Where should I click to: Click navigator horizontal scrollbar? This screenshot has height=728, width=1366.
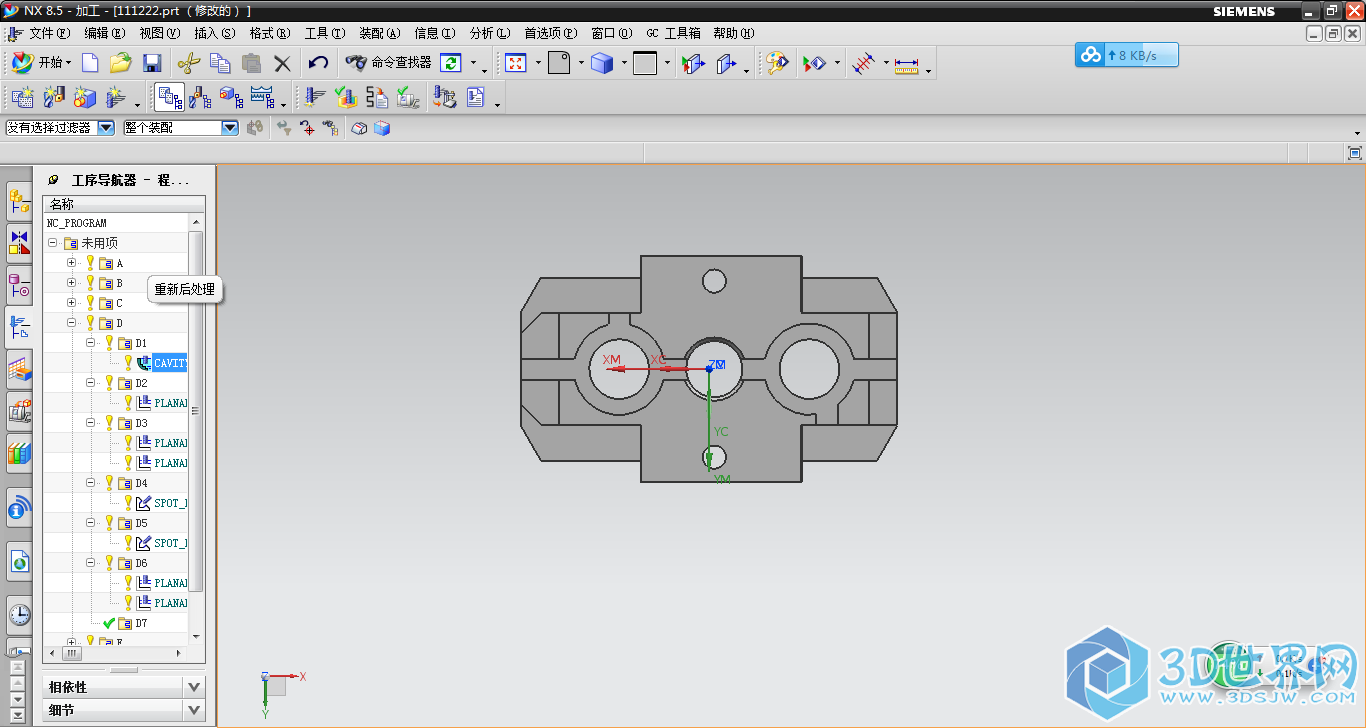(70, 653)
